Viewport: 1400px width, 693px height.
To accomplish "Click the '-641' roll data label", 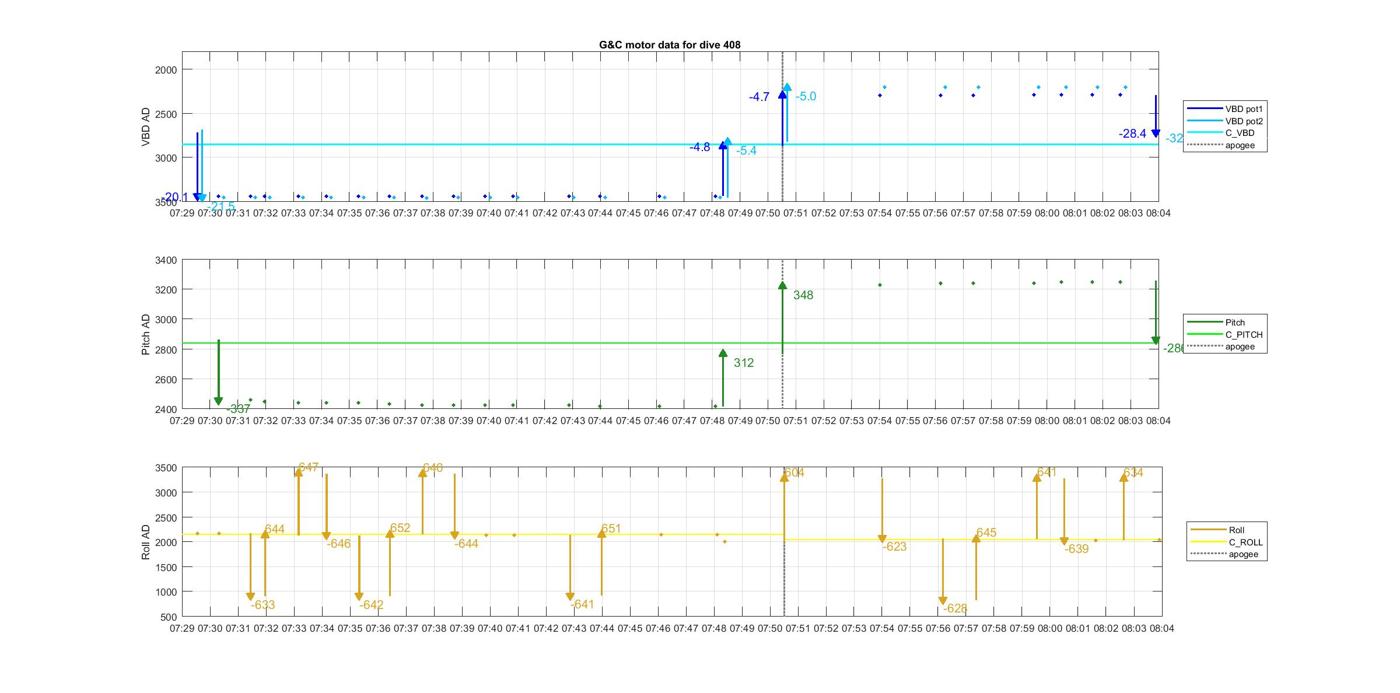I will click(x=582, y=605).
